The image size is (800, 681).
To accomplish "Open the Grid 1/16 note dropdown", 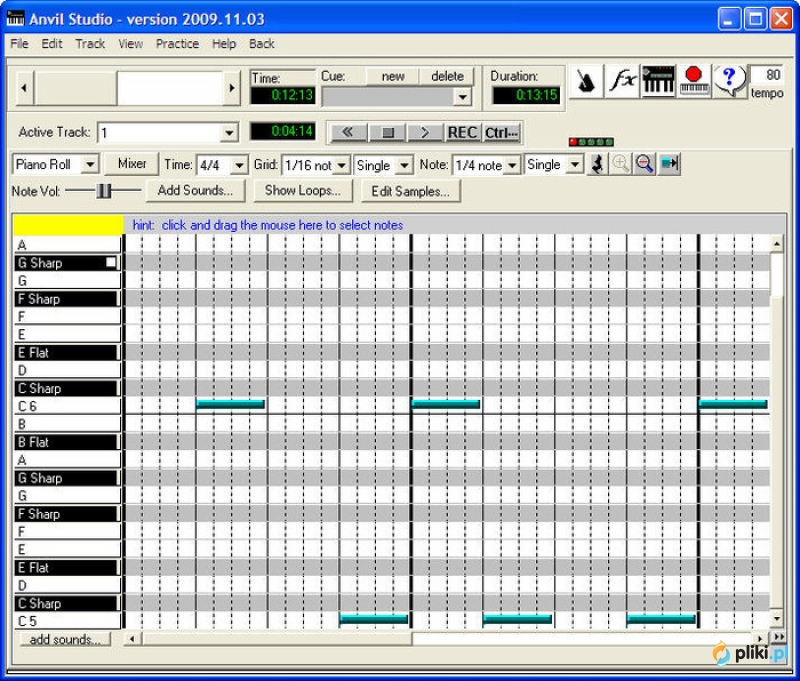I will pyautogui.click(x=342, y=165).
